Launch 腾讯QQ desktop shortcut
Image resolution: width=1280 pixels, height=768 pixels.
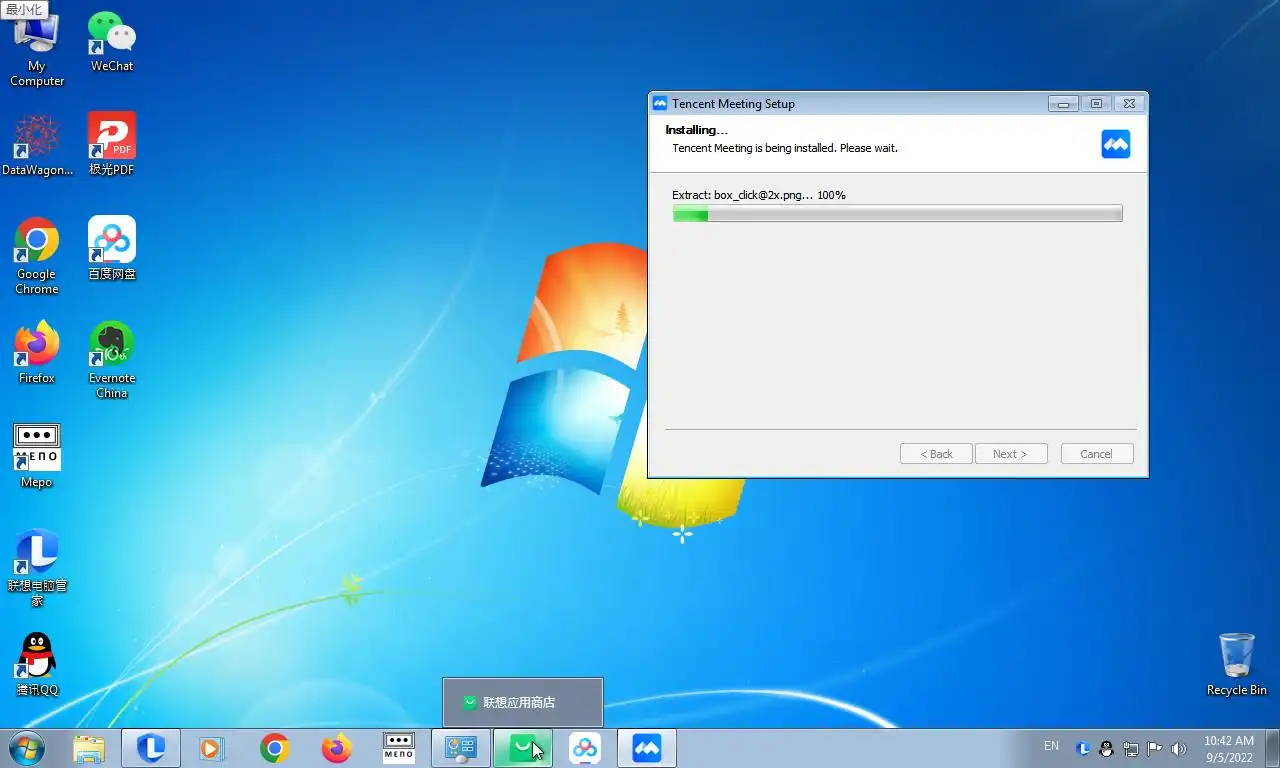tap(37, 665)
